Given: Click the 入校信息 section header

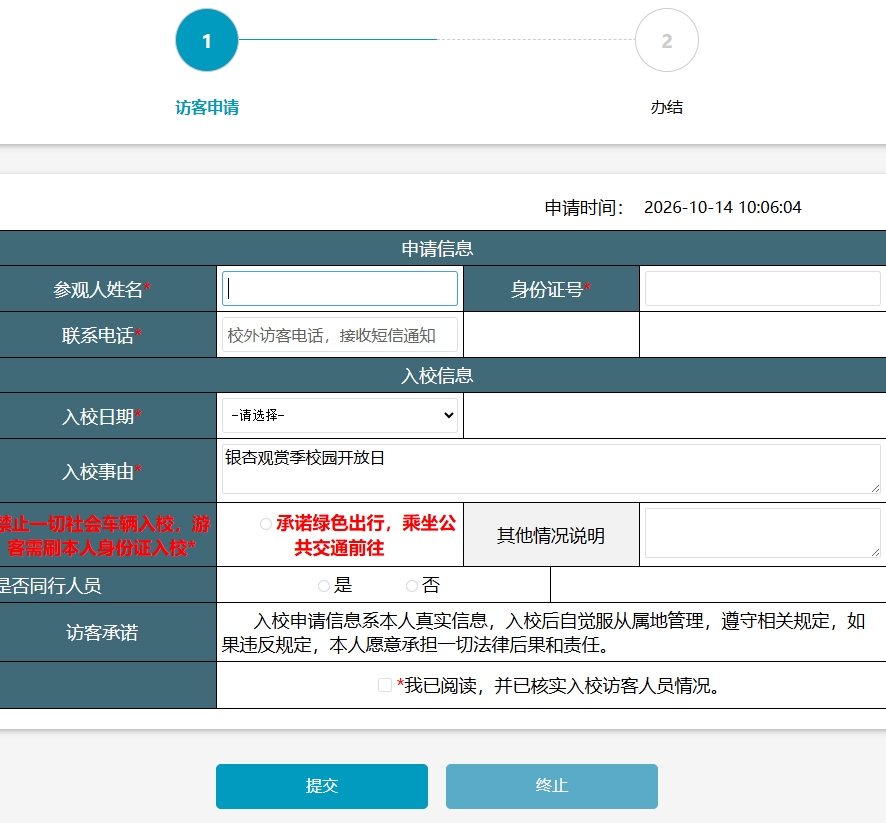Looking at the screenshot, I should 437,376.
